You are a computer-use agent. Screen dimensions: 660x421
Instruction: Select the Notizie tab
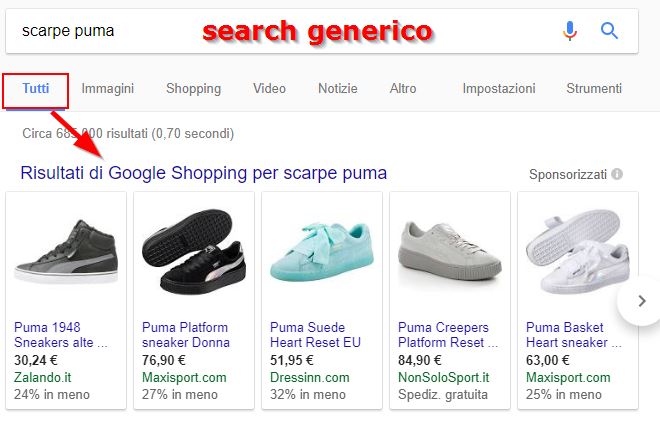click(337, 89)
